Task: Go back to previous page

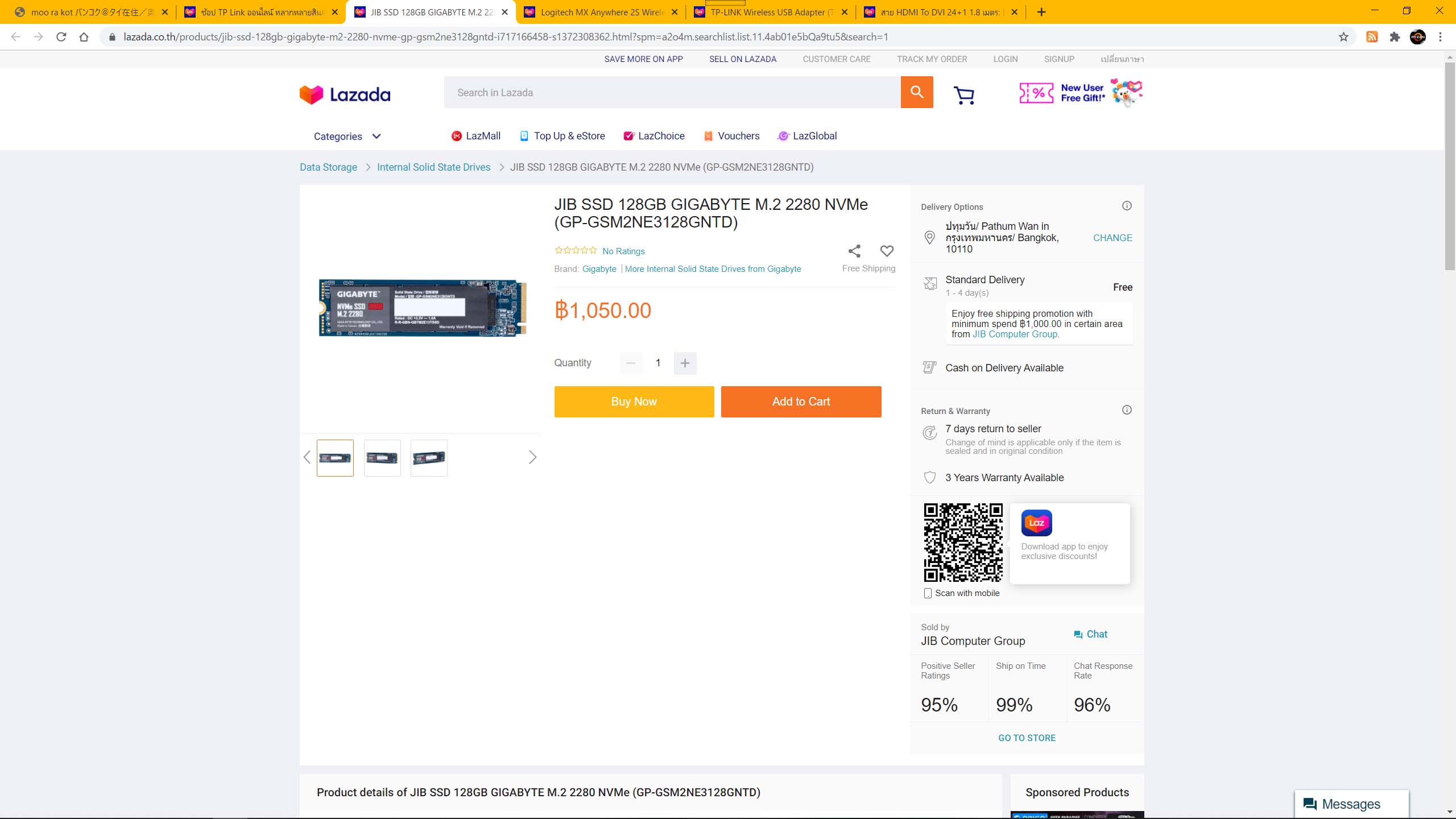Action: click(x=16, y=37)
